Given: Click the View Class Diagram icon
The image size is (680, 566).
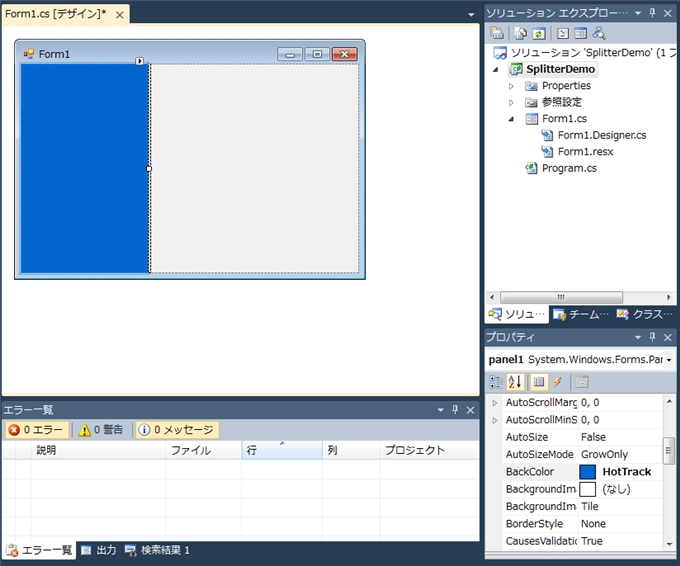Looking at the screenshot, I should click(599, 33).
